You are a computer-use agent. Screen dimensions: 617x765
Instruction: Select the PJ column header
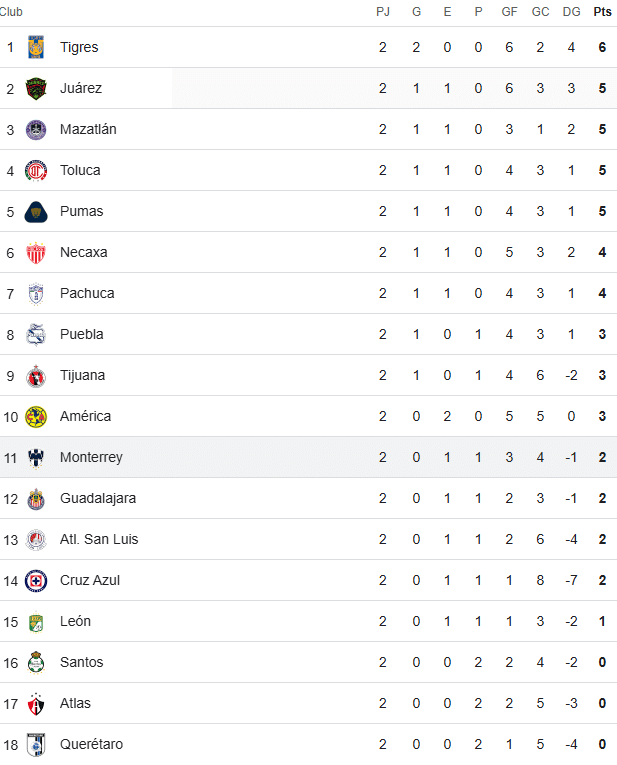tap(383, 12)
